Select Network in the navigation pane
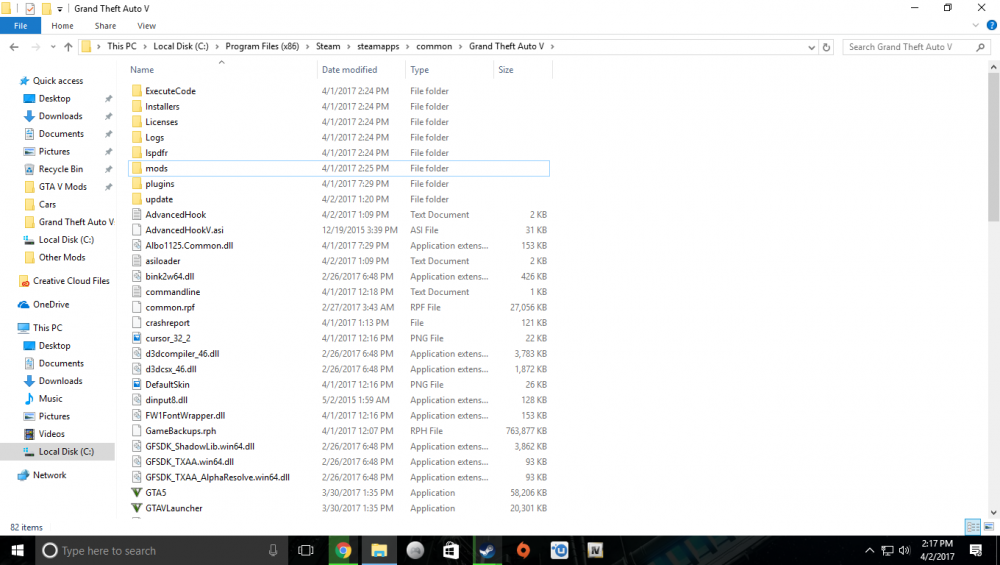 [x=49, y=475]
